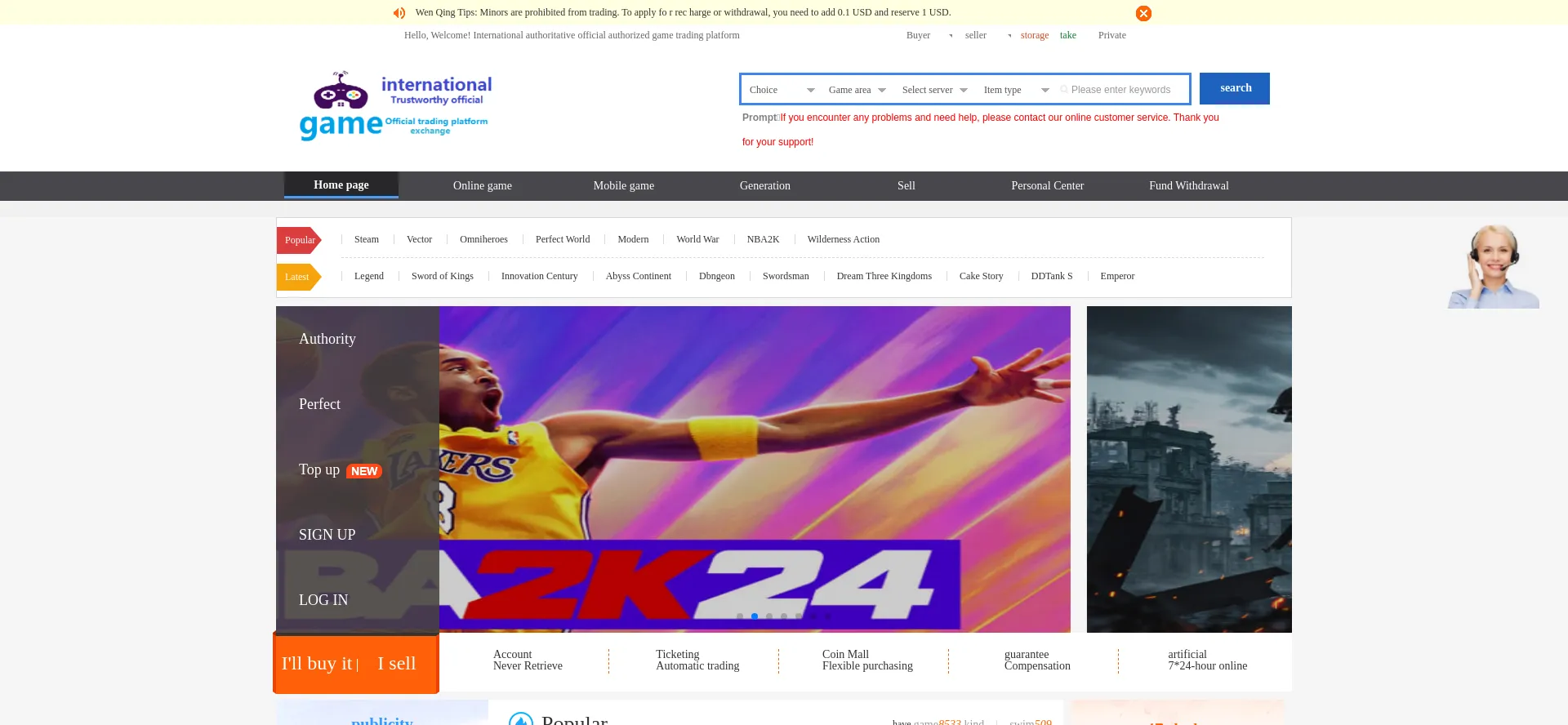
Task: Click guarantee Compensation feature
Action: click(x=1037, y=661)
